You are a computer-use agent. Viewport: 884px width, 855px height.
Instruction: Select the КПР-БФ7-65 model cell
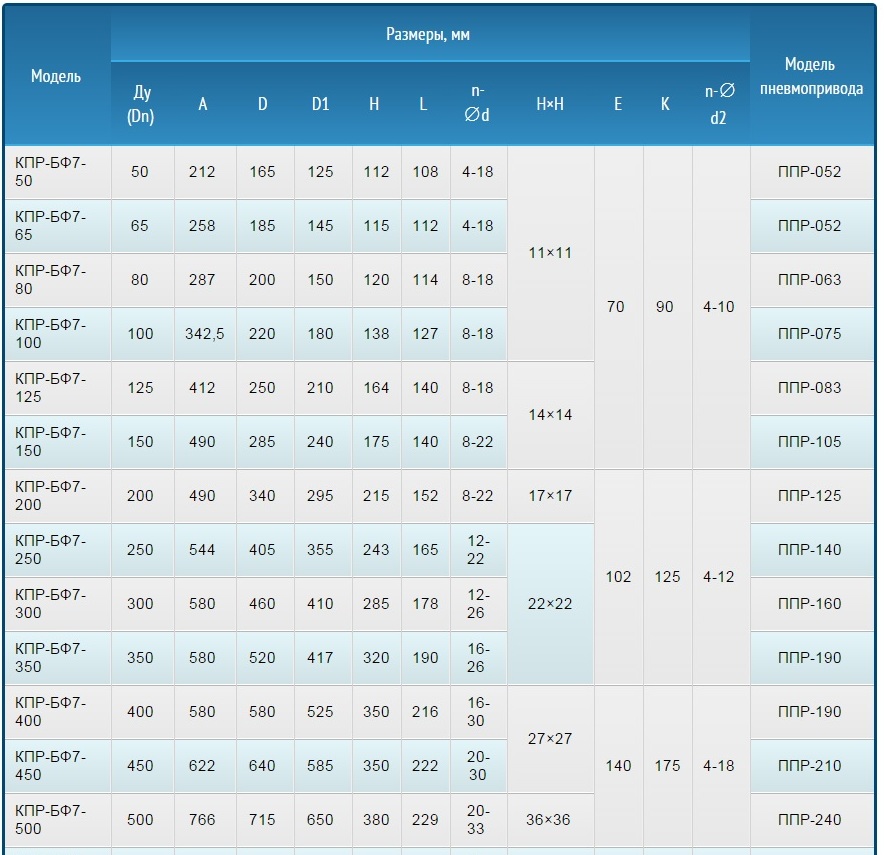tap(58, 226)
